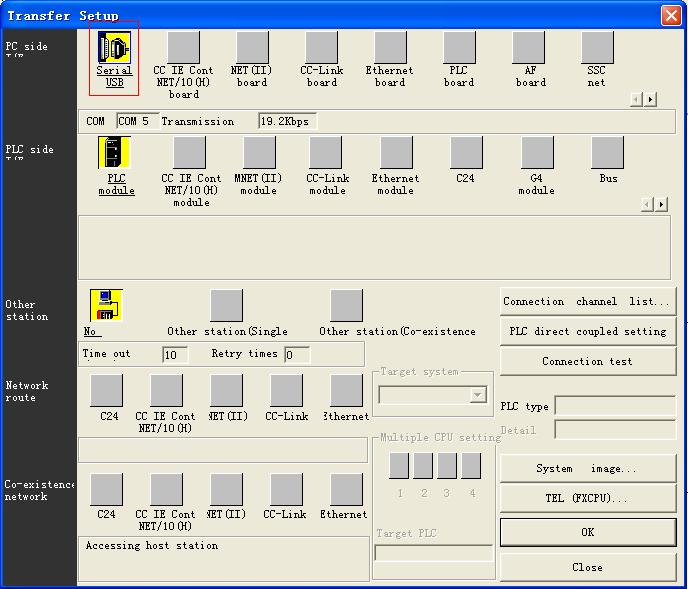
Task: Click the Other station (Single network) icon
Action: click(227, 306)
